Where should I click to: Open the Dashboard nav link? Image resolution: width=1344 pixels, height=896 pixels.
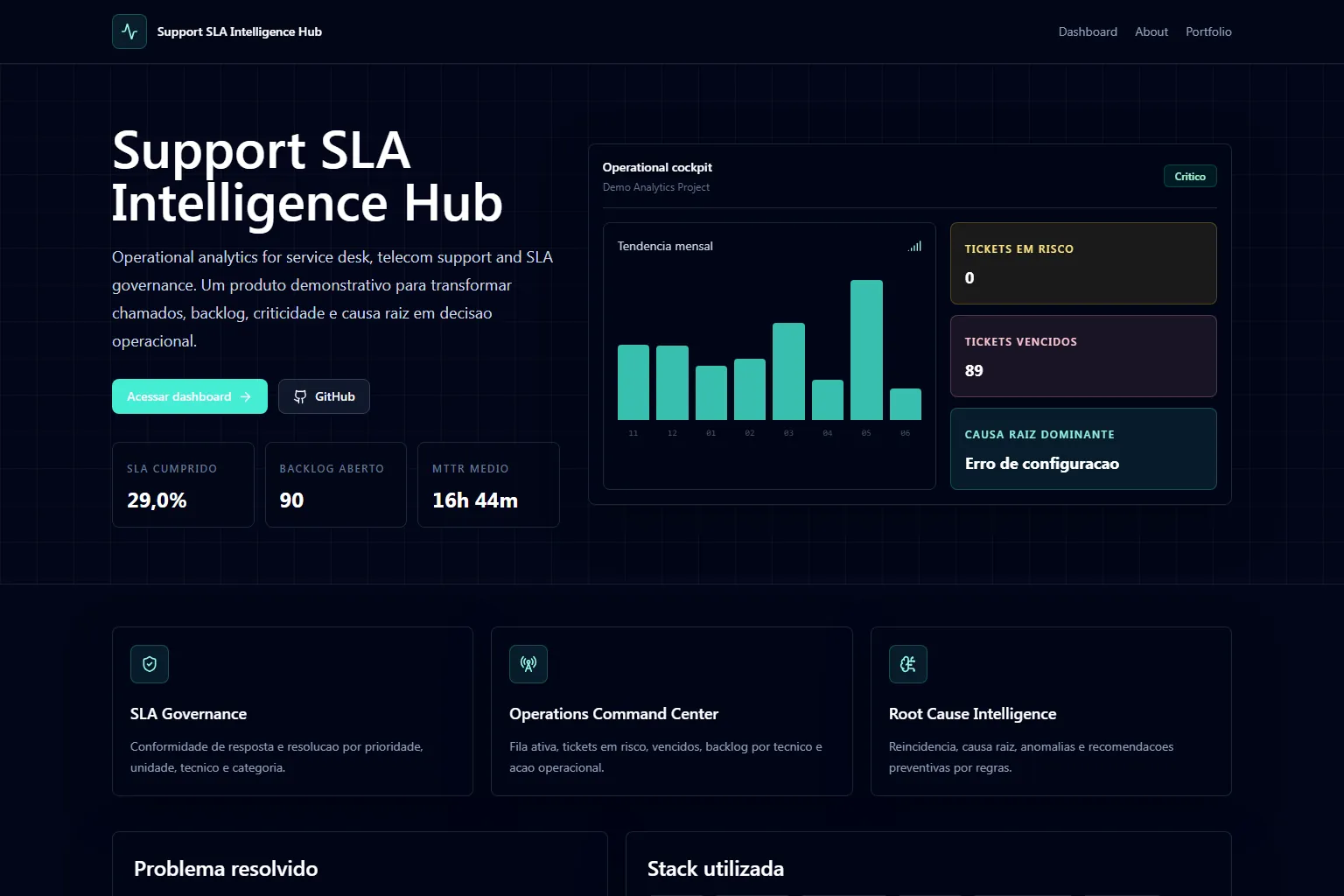(x=1088, y=31)
